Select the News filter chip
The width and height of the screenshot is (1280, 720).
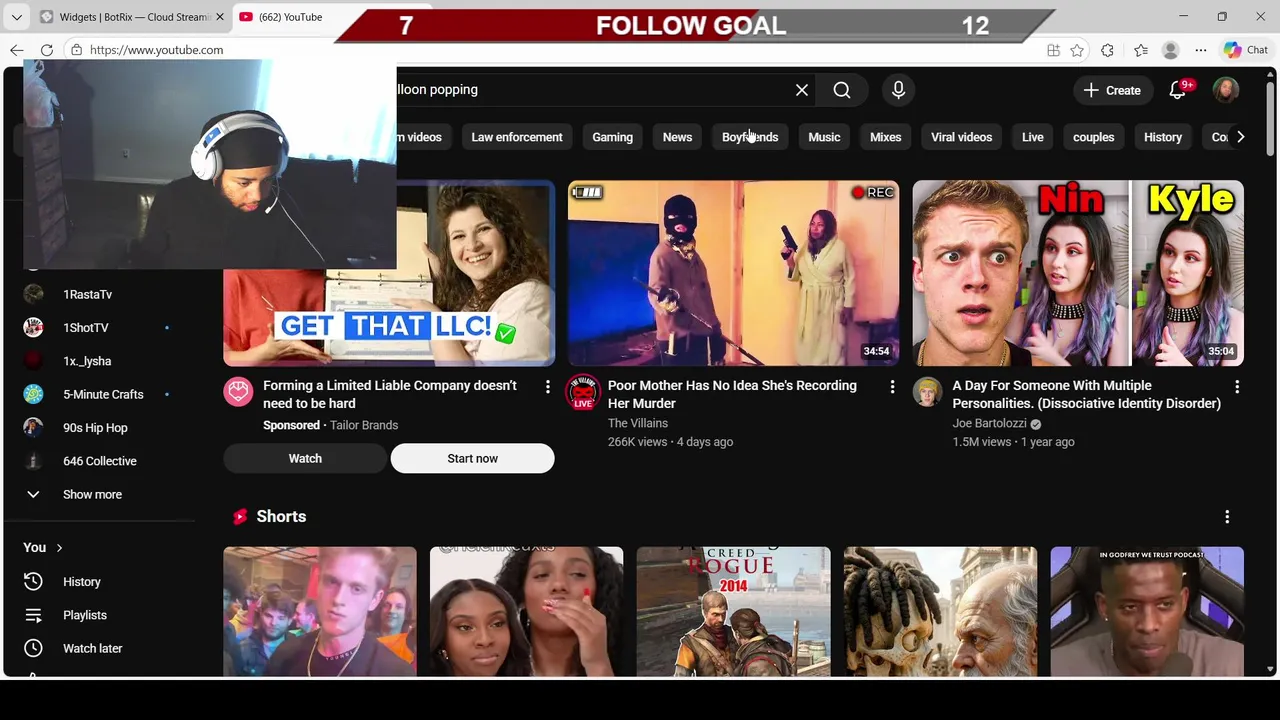677,137
